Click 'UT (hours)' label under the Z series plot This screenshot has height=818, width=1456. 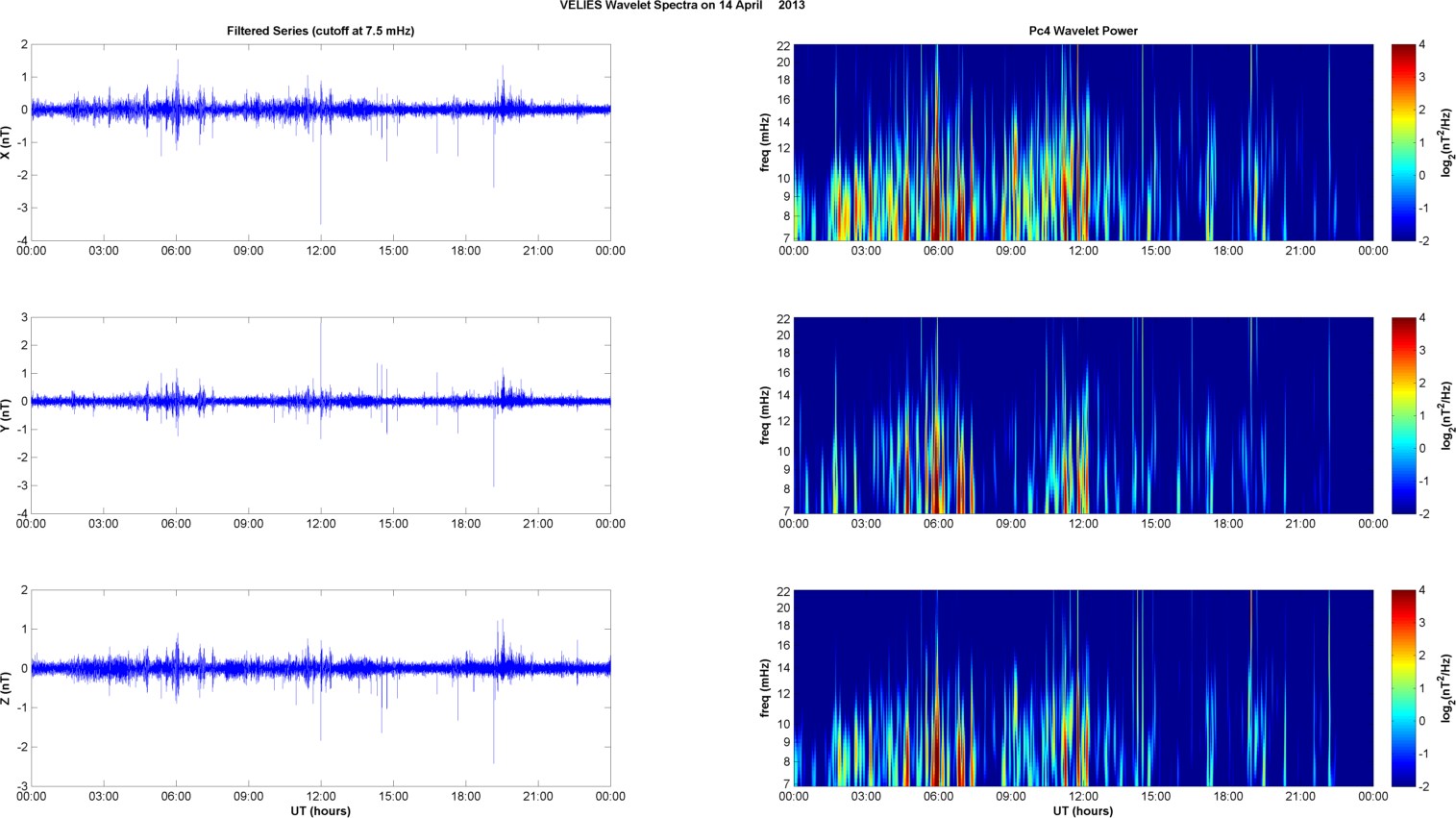click(x=320, y=810)
